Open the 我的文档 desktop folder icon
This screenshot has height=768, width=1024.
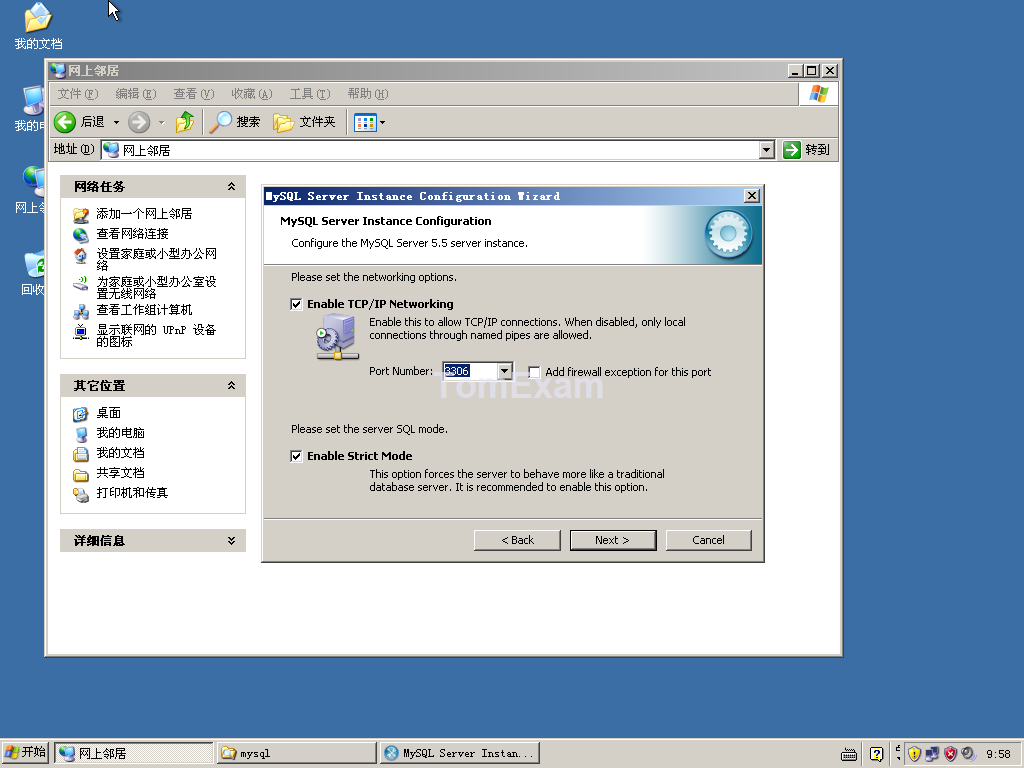(x=38, y=17)
